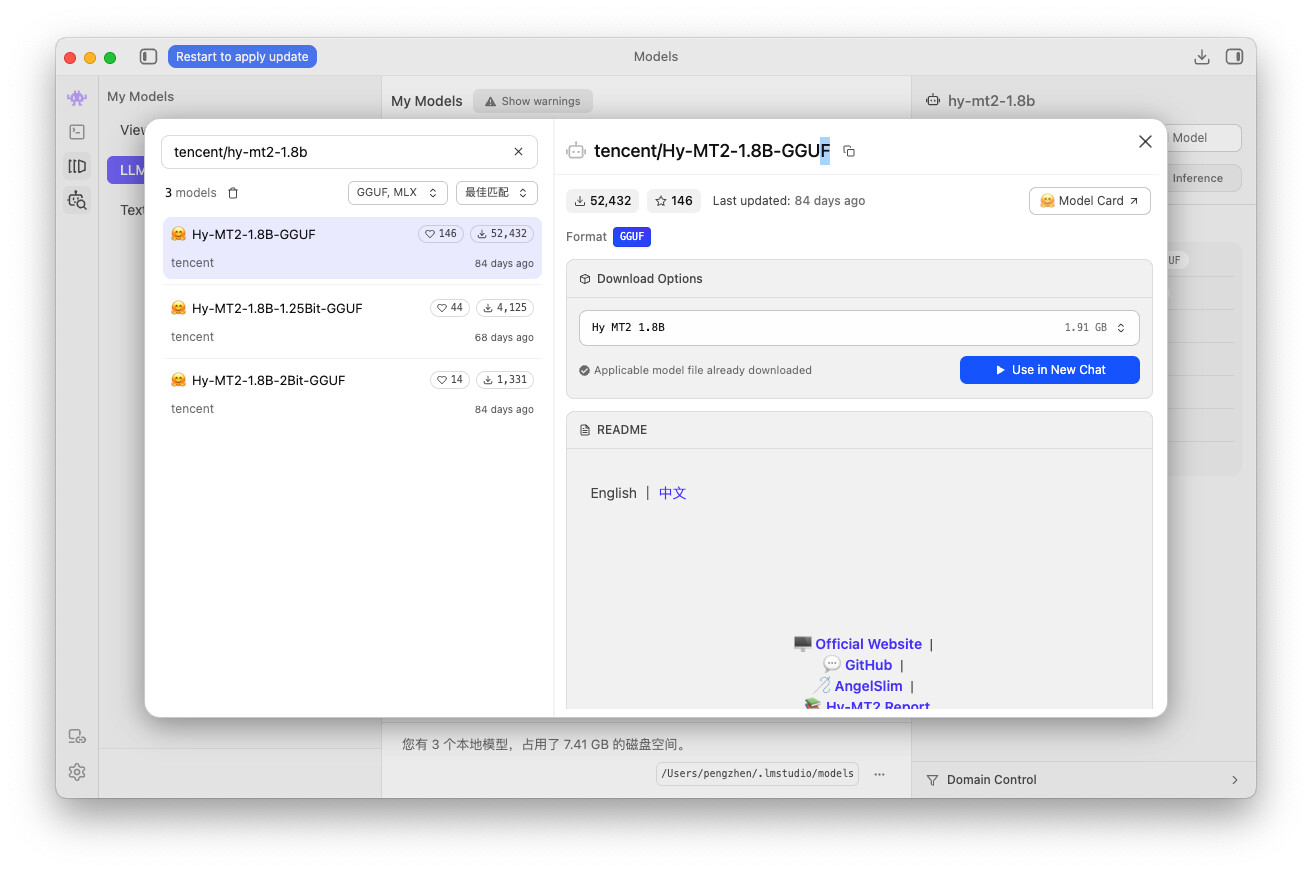Open app settings via the gear icon
The width and height of the screenshot is (1312, 872).
tap(77, 772)
